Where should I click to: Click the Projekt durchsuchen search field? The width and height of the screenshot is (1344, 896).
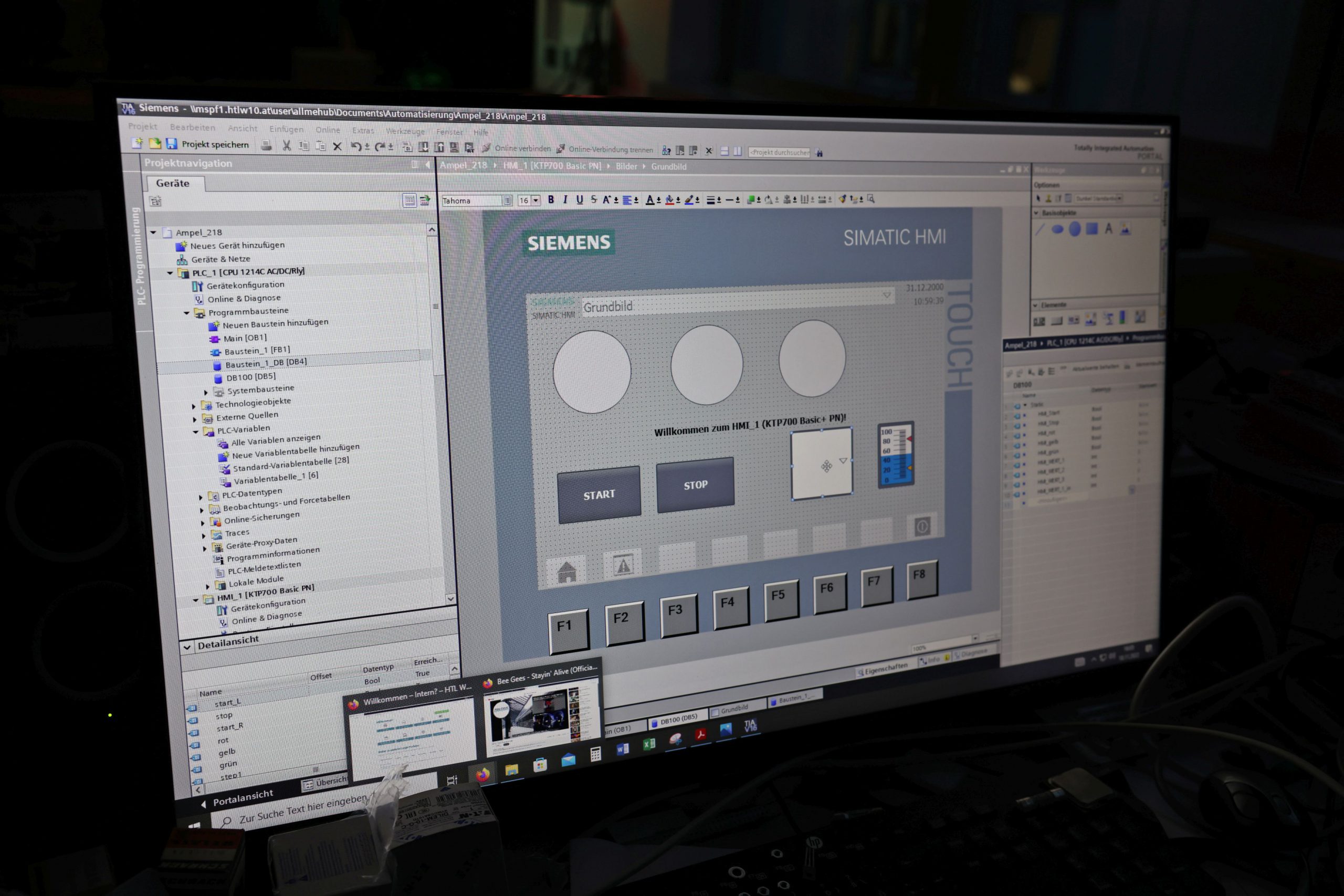[779, 153]
